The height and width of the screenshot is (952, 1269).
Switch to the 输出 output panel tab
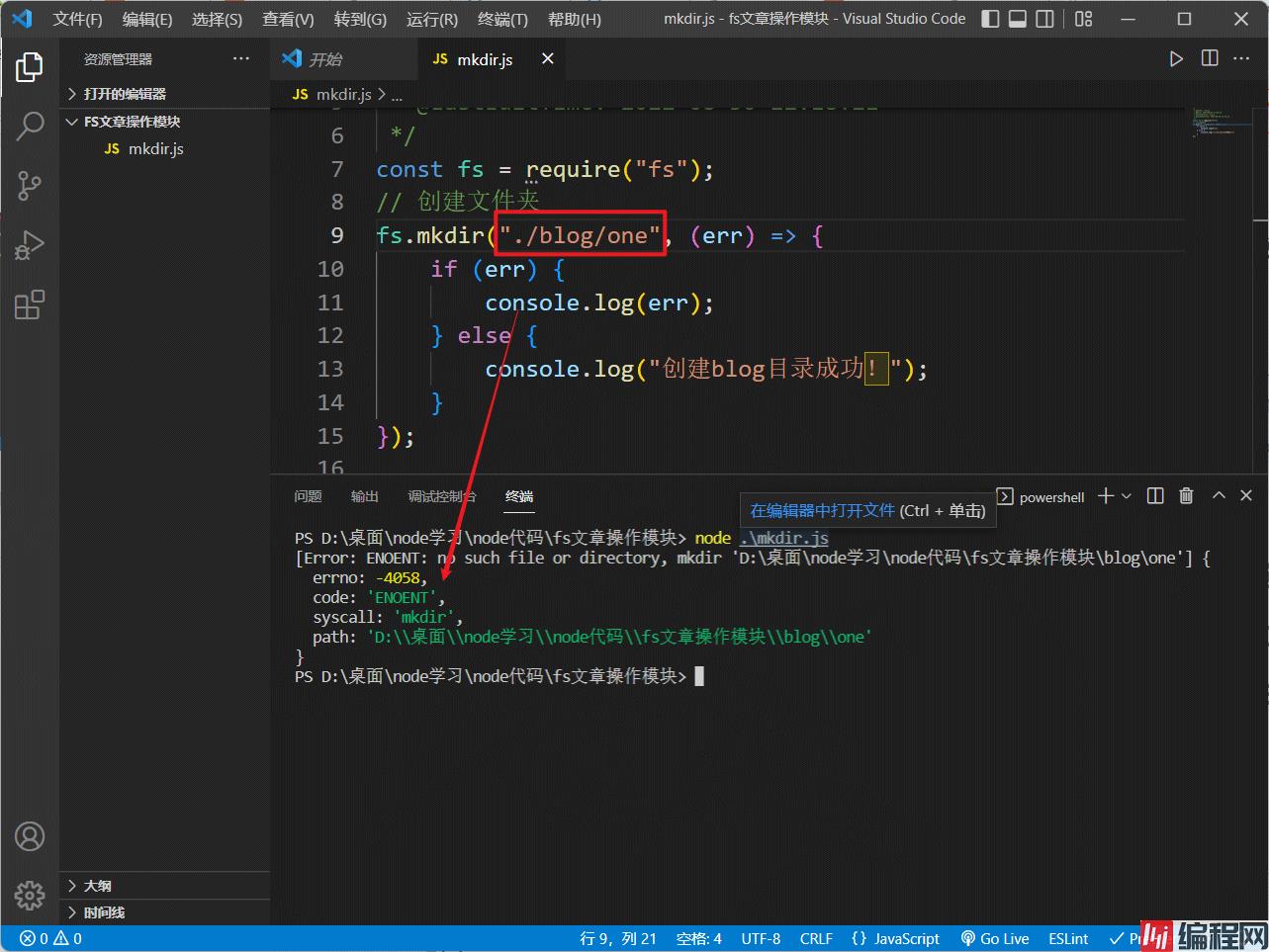pos(365,496)
